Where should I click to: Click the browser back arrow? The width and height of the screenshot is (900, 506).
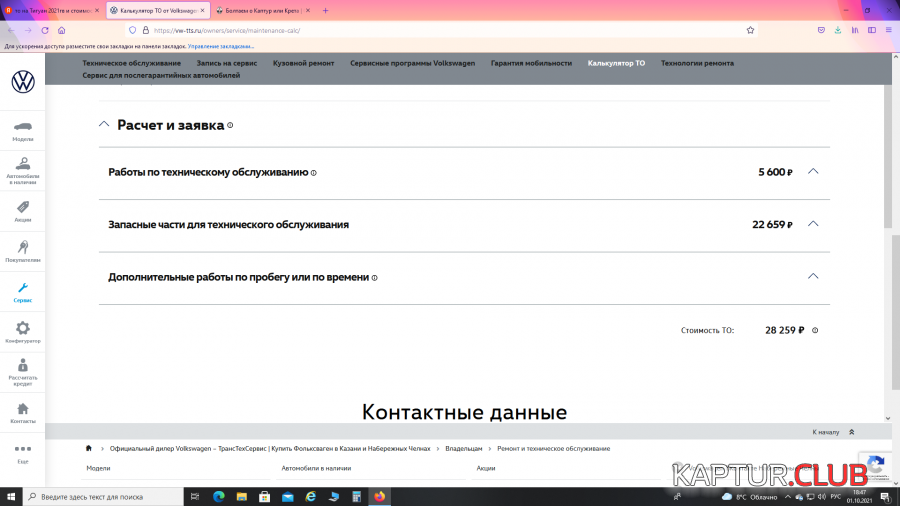(11, 30)
